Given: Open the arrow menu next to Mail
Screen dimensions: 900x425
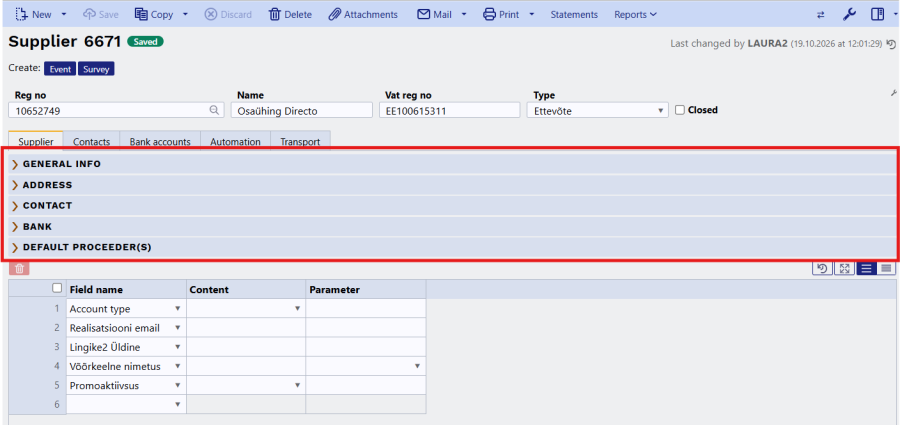Looking at the screenshot, I should pos(464,14).
